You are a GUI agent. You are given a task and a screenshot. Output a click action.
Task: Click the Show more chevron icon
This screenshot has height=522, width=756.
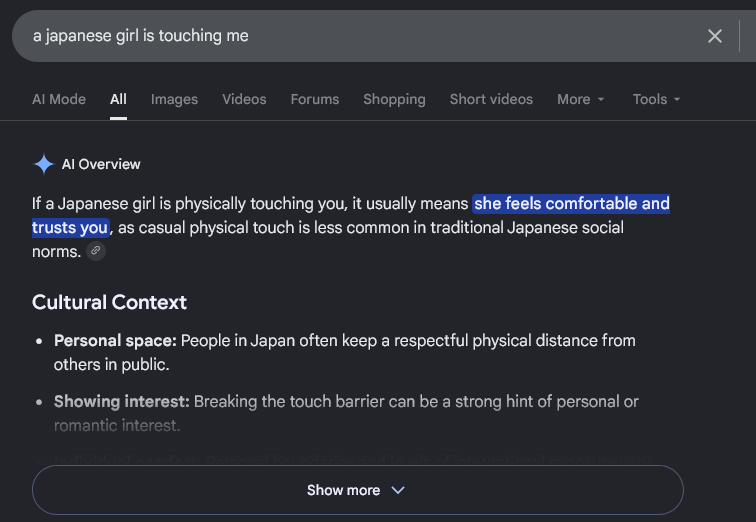398,490
